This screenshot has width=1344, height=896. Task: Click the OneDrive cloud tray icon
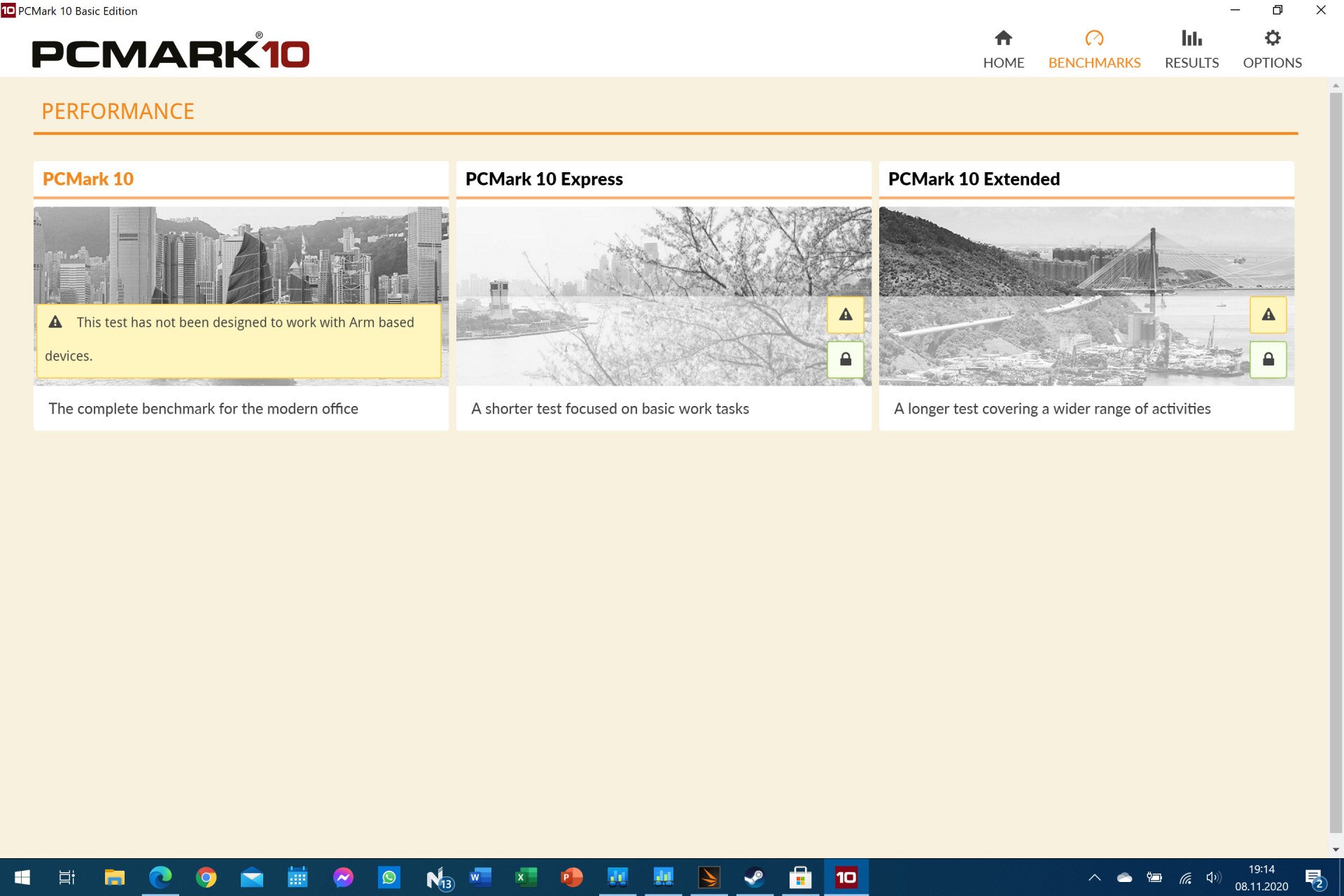point(1124,878)
